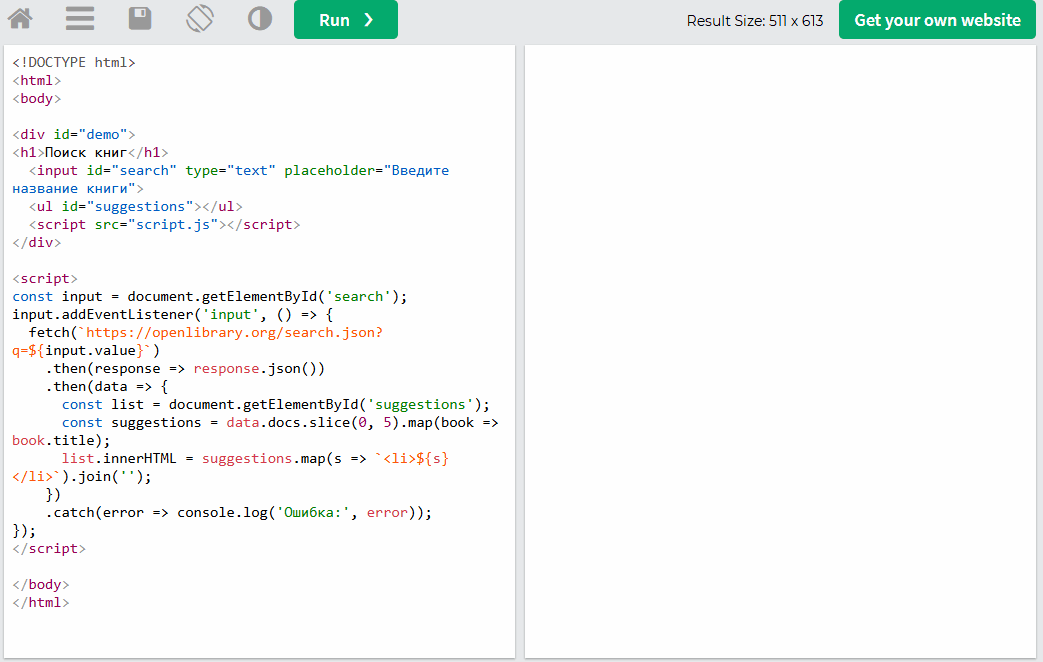Click the input.addEventListener line
Screen dimensions: 1043x662
(173, 314)
